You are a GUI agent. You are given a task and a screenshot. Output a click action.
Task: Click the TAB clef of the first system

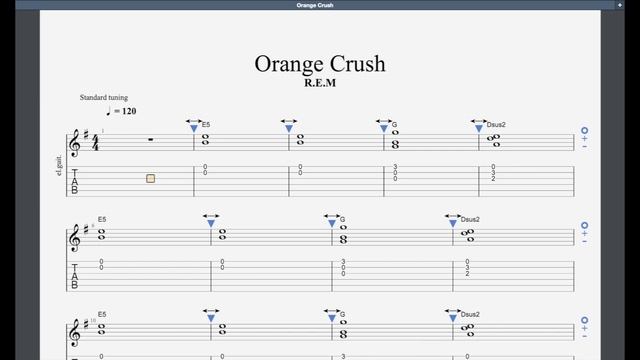(x=75, y=182)
